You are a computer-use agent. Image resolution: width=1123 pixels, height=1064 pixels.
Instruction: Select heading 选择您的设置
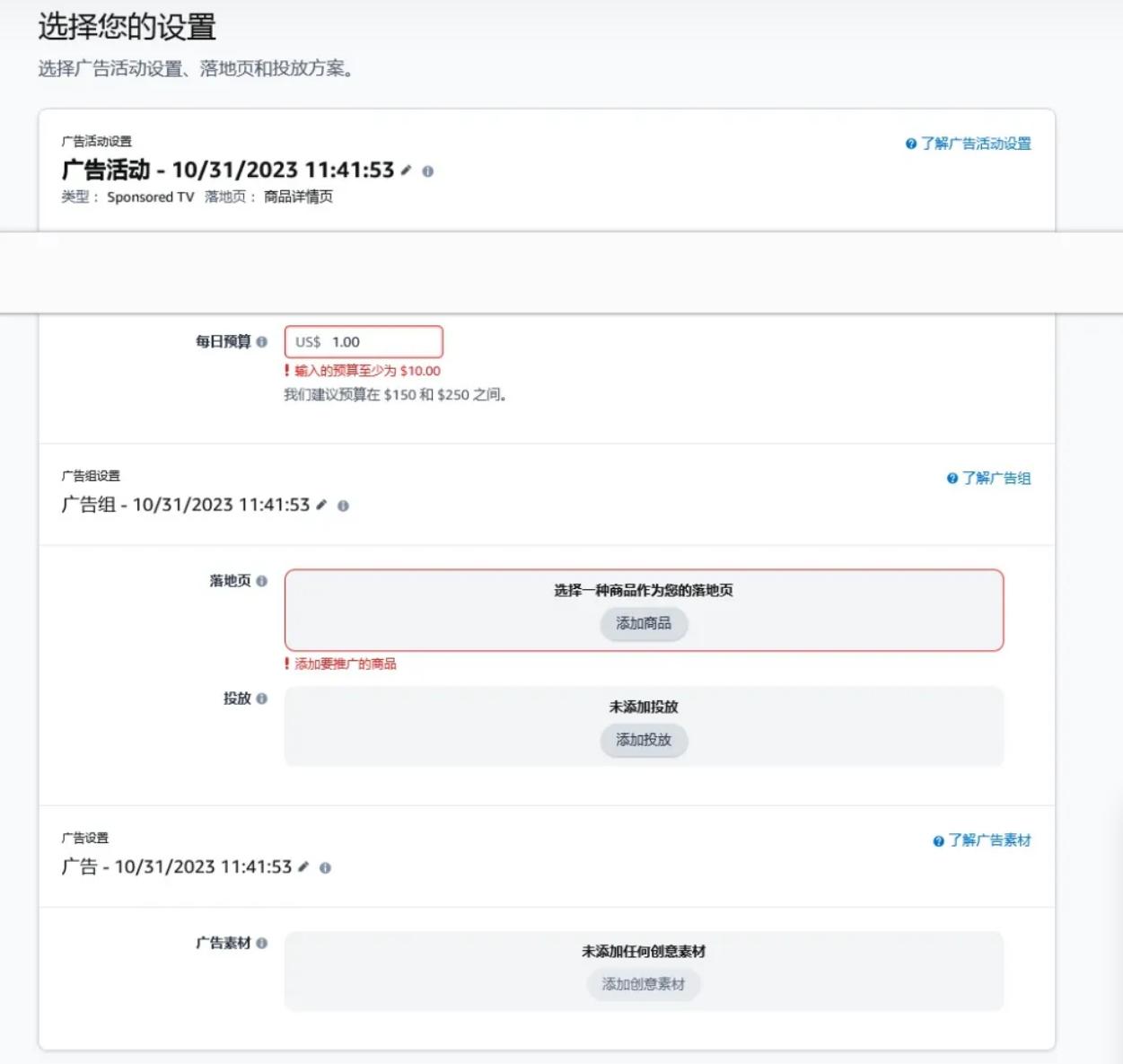click(127, 27)
